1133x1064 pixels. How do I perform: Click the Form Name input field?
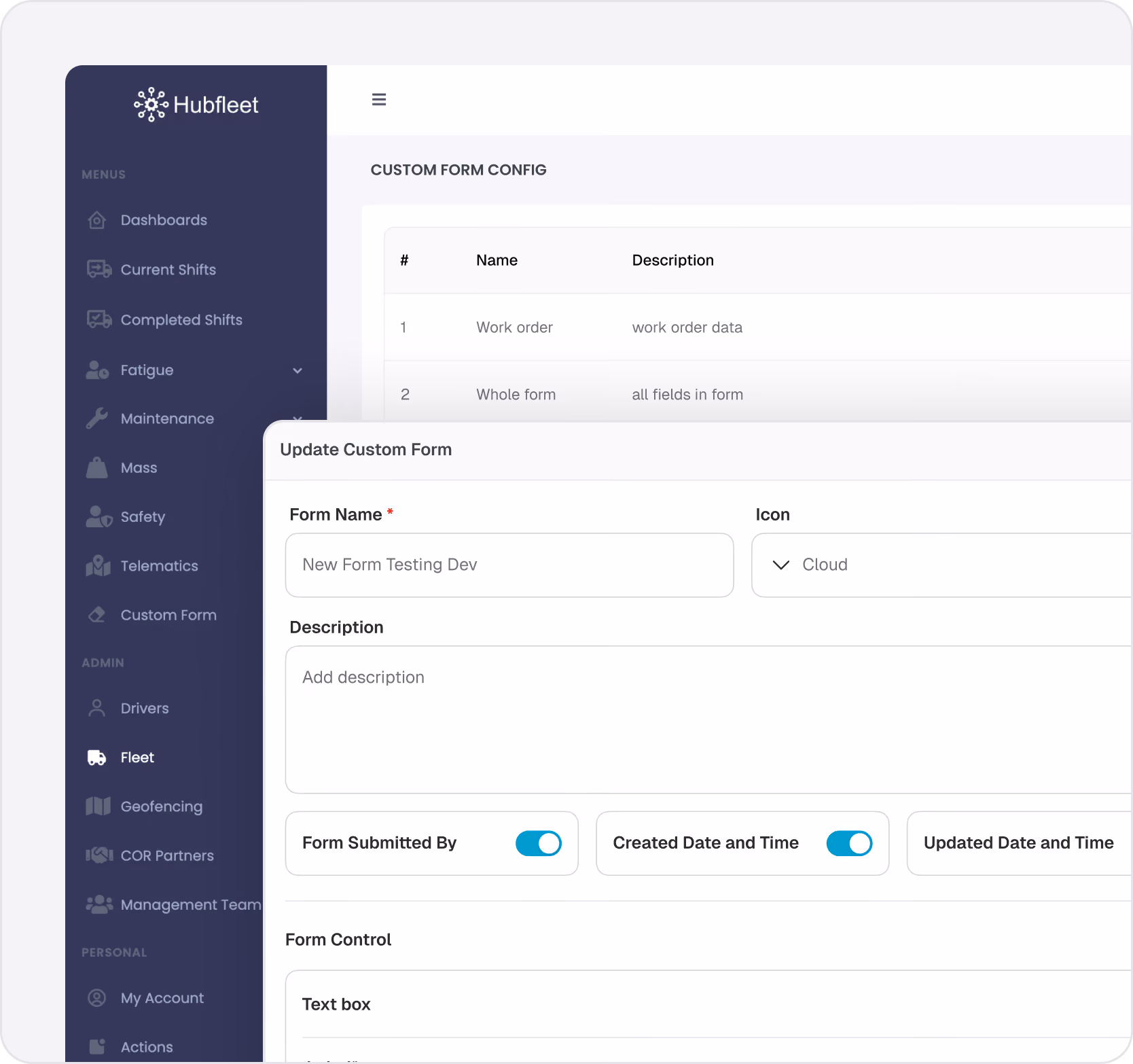click(509, 565)
